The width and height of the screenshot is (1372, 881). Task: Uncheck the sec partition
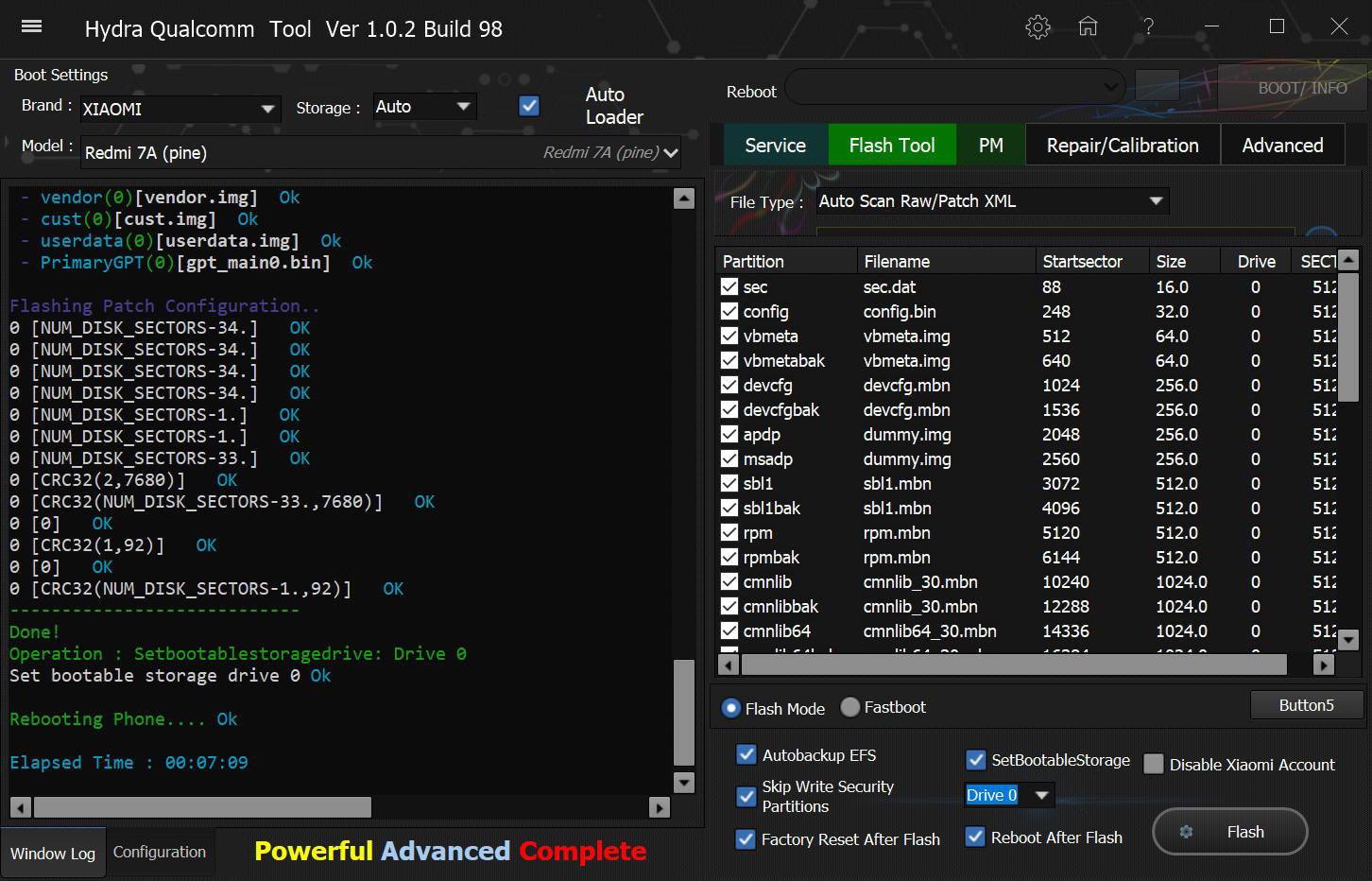729,286
